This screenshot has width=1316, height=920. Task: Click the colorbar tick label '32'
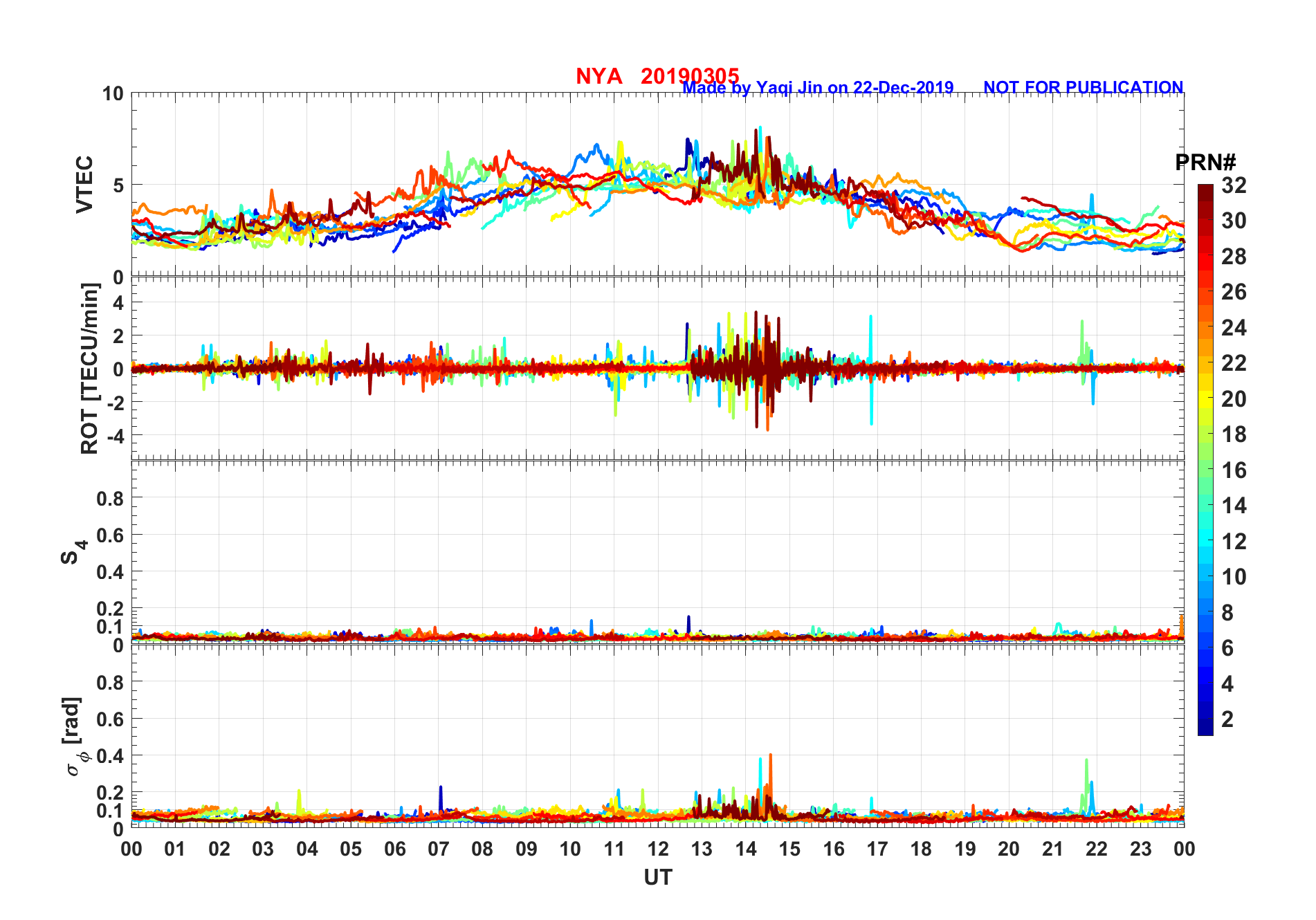tap(1234, 185)
